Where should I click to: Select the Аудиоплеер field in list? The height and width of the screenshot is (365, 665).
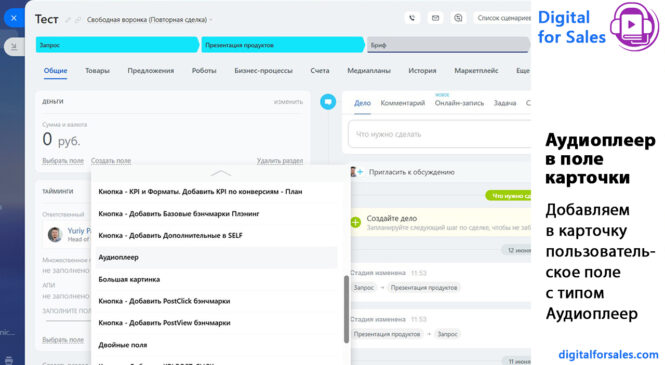[216, 257]
